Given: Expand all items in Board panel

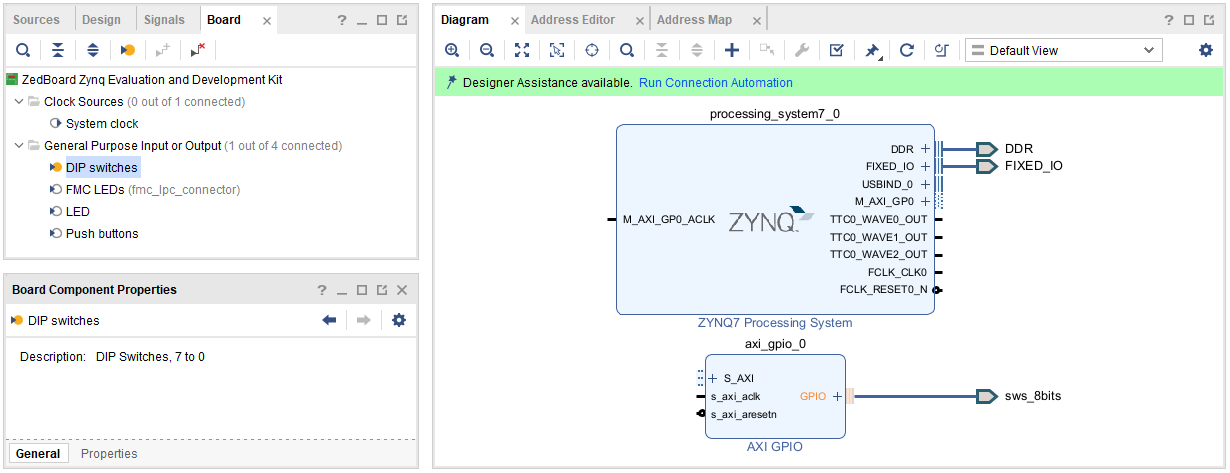Looking at the screenshot, I should pyautogui.click(x=92, y=50).
